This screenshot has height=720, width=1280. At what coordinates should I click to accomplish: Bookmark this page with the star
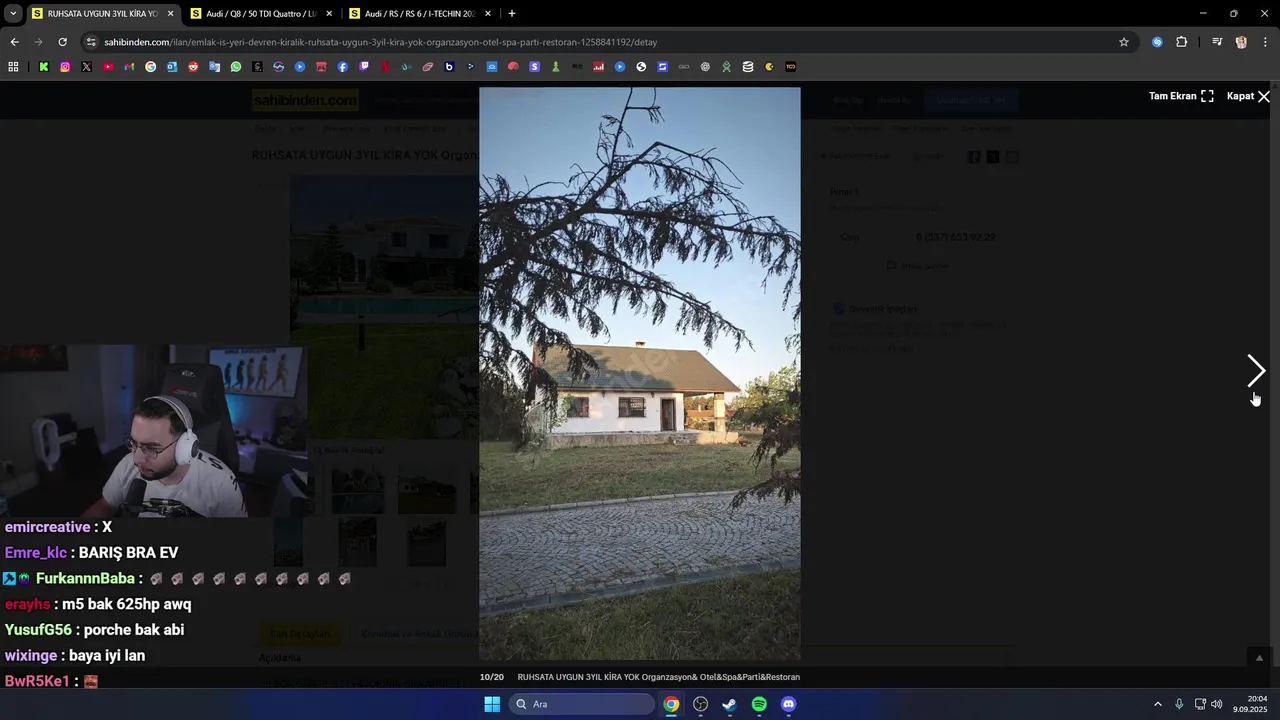tap(1124, 42)
